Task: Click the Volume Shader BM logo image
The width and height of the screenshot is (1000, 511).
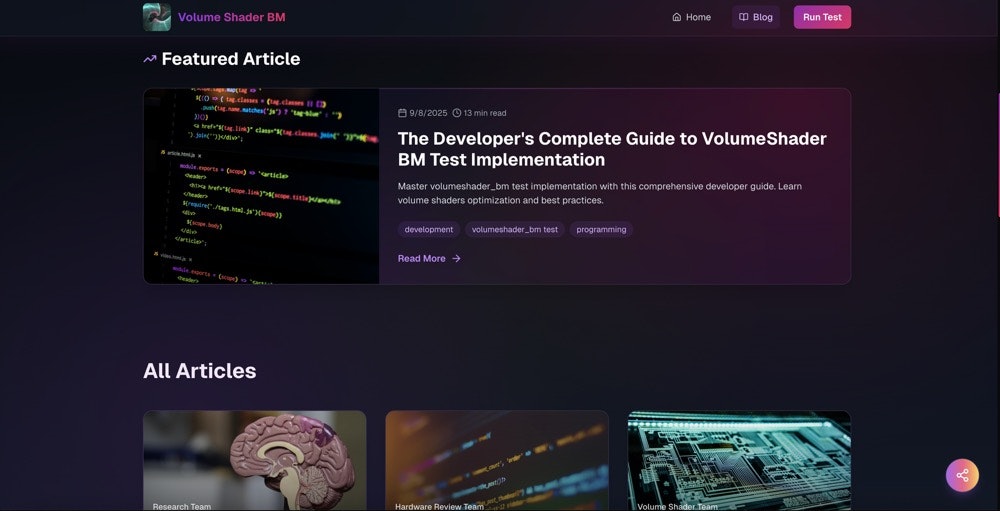Action: 157,17
